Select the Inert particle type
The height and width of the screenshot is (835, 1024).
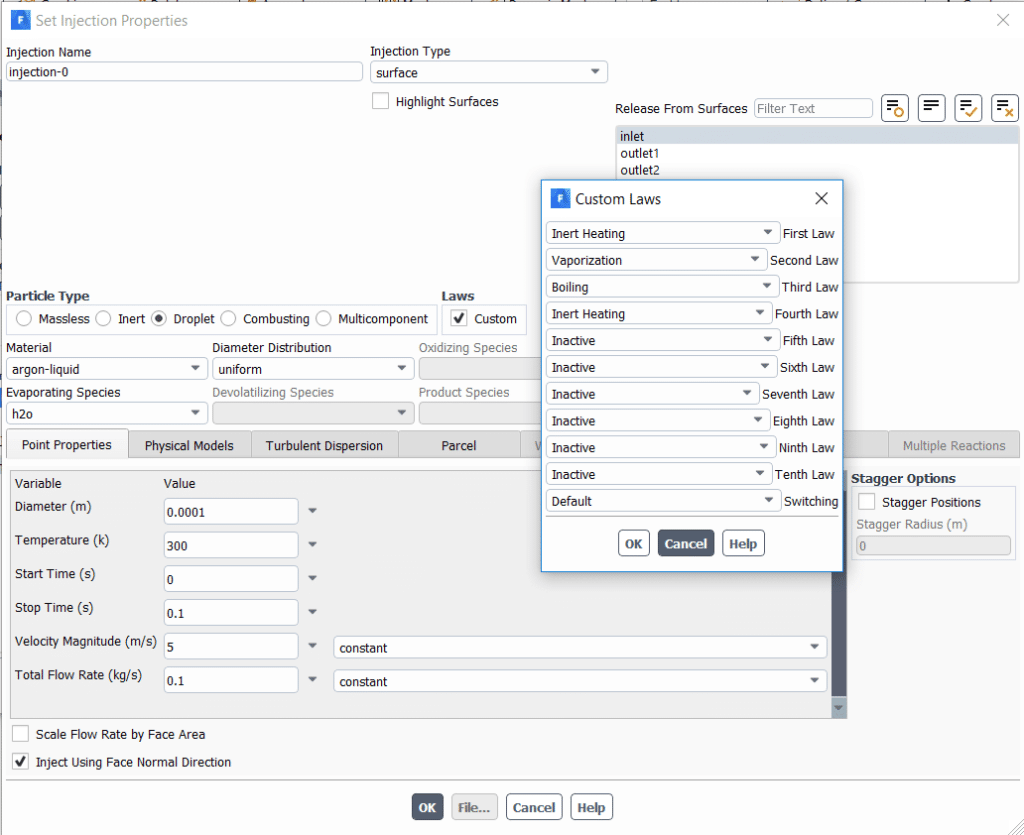pos(104,319)
